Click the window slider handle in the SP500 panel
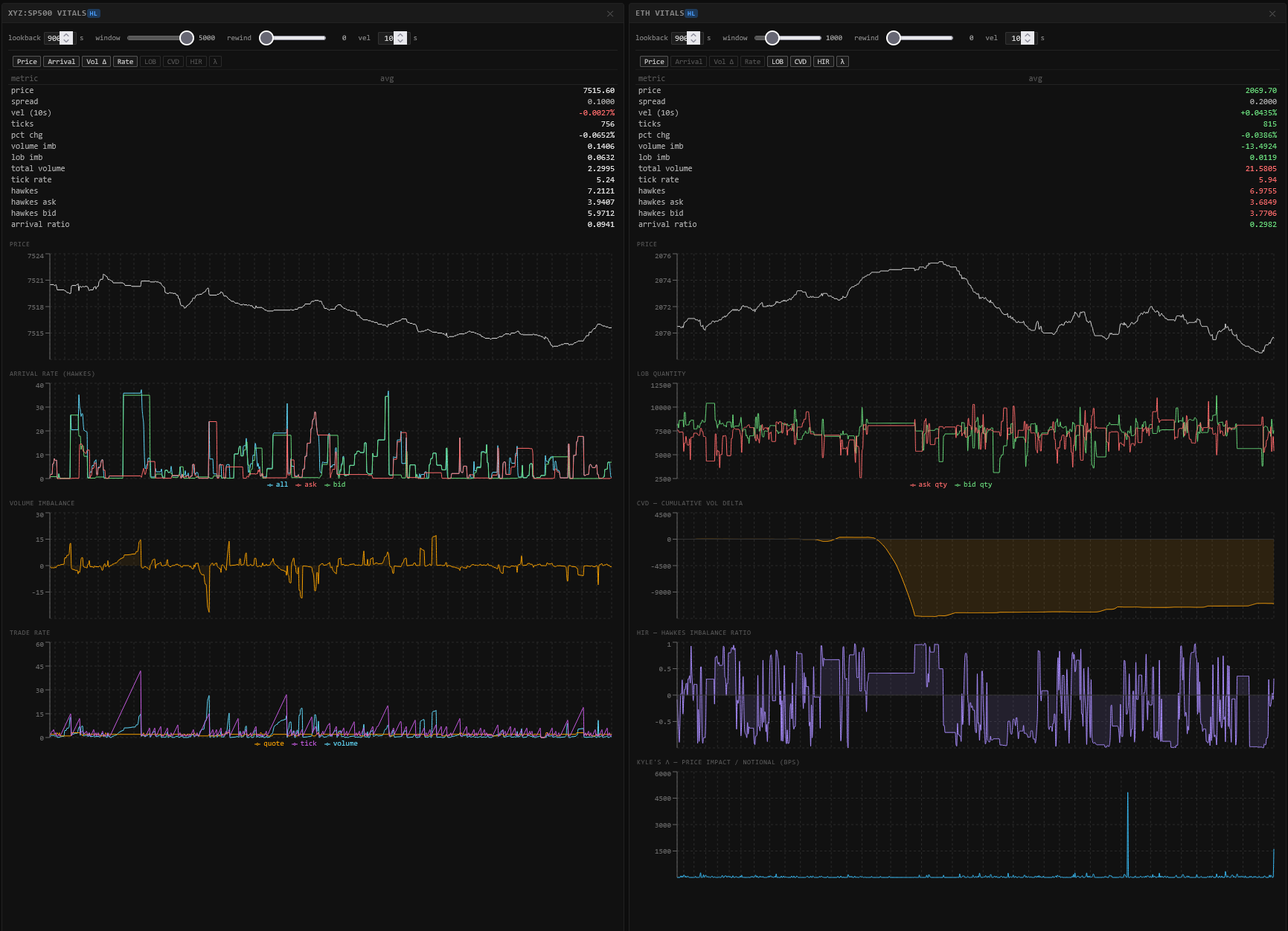This screenshot has width=1288, height=931. tap(187, 38)
